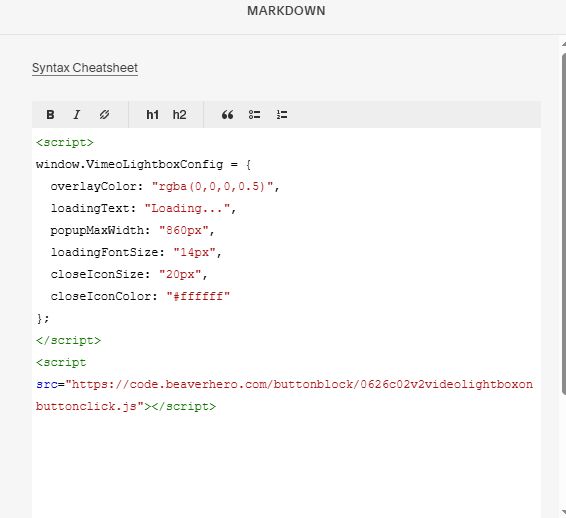566x518 pixels.
Task: Apply h1 heading style
Action: coord(152,115)
